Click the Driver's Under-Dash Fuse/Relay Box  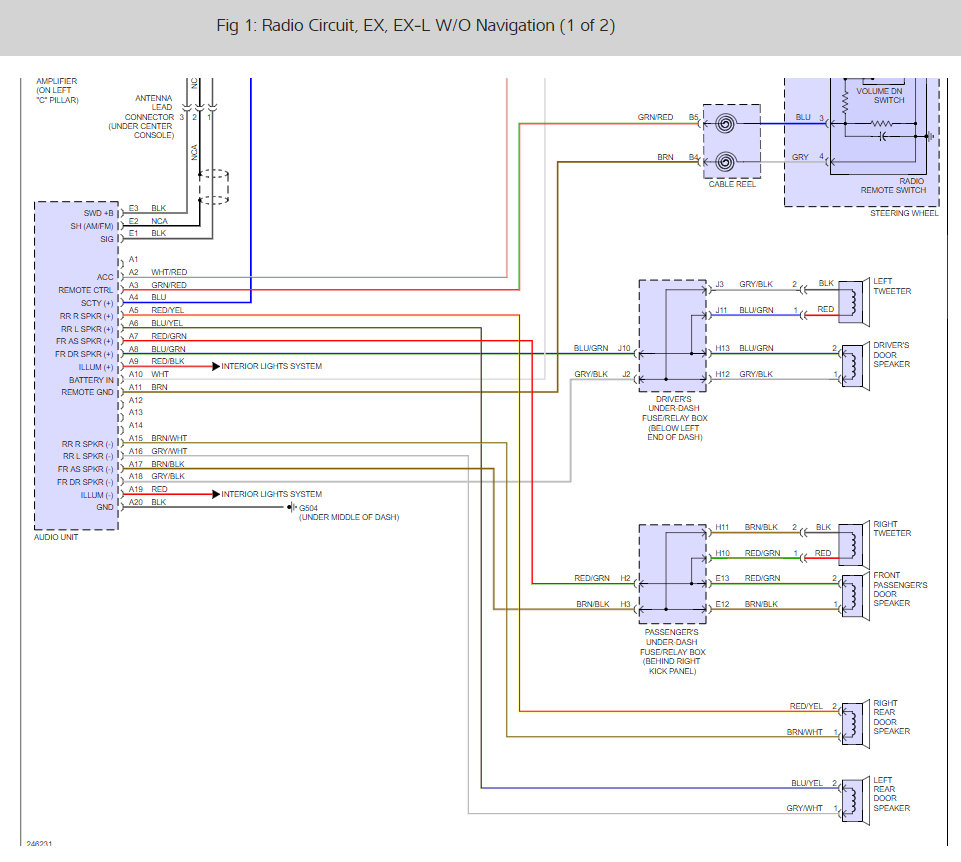click(673, 336)
